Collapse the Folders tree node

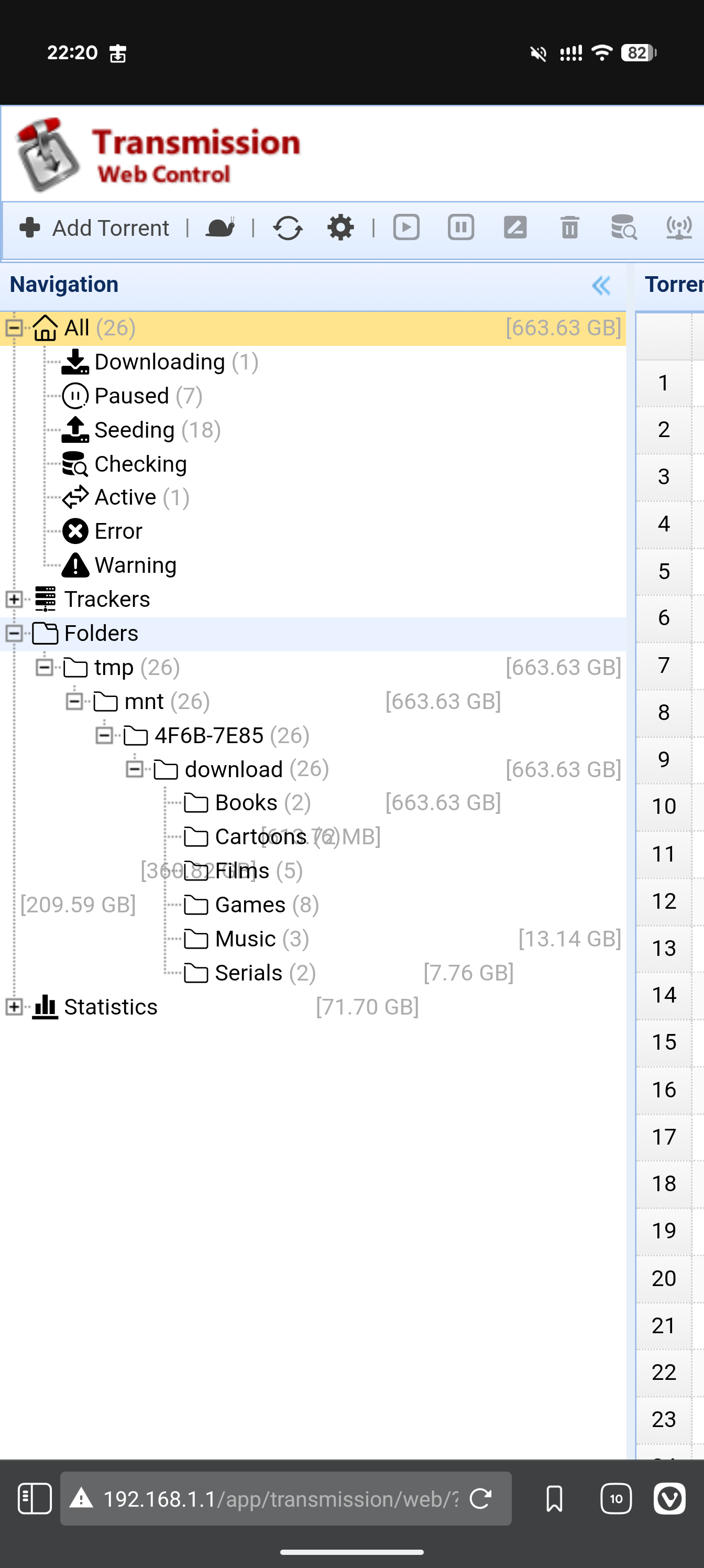tap(14, 633)
